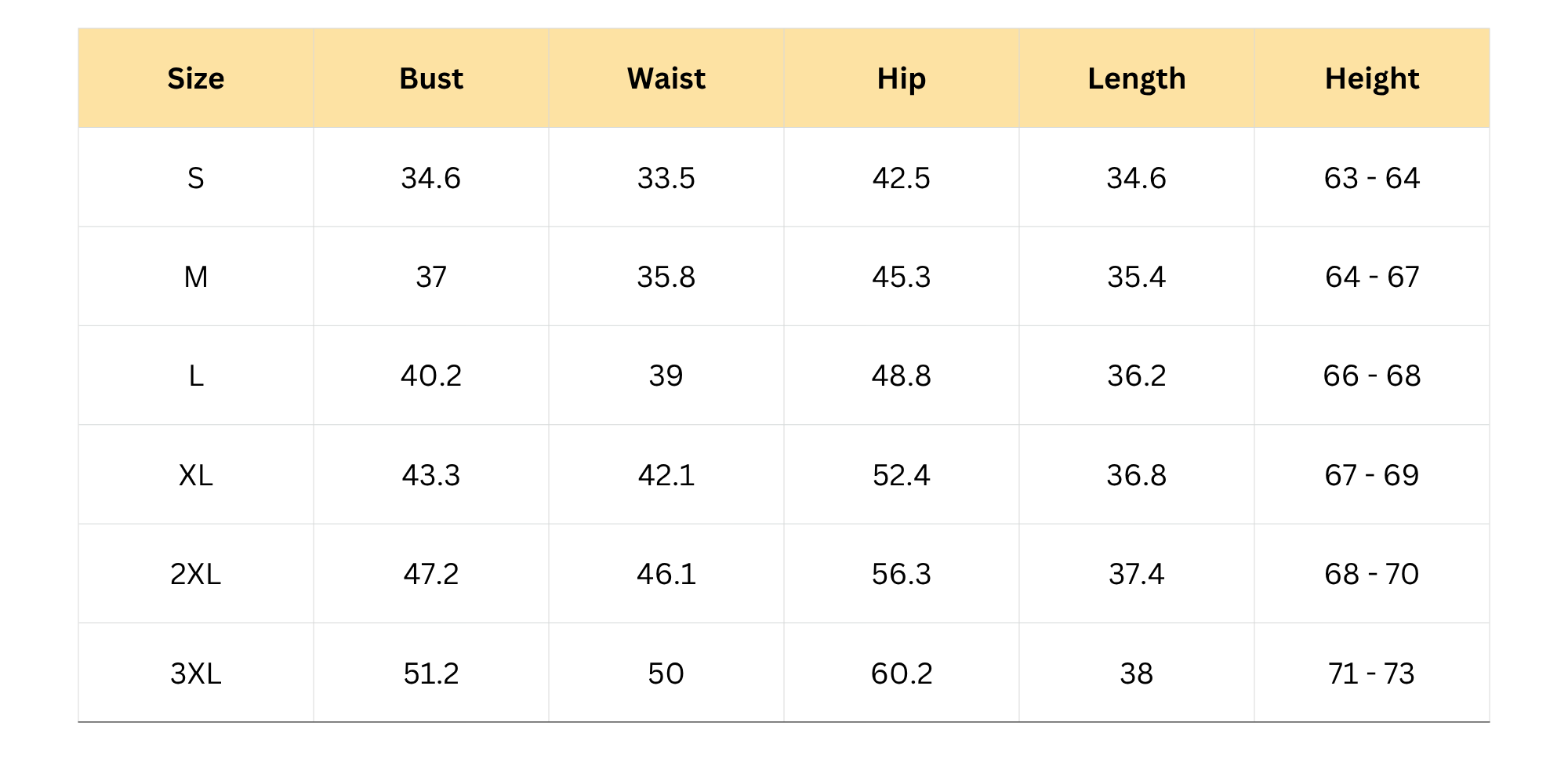Select the length value 35.4
This screenshot has height=784, width=1568.
point(1137,277)
